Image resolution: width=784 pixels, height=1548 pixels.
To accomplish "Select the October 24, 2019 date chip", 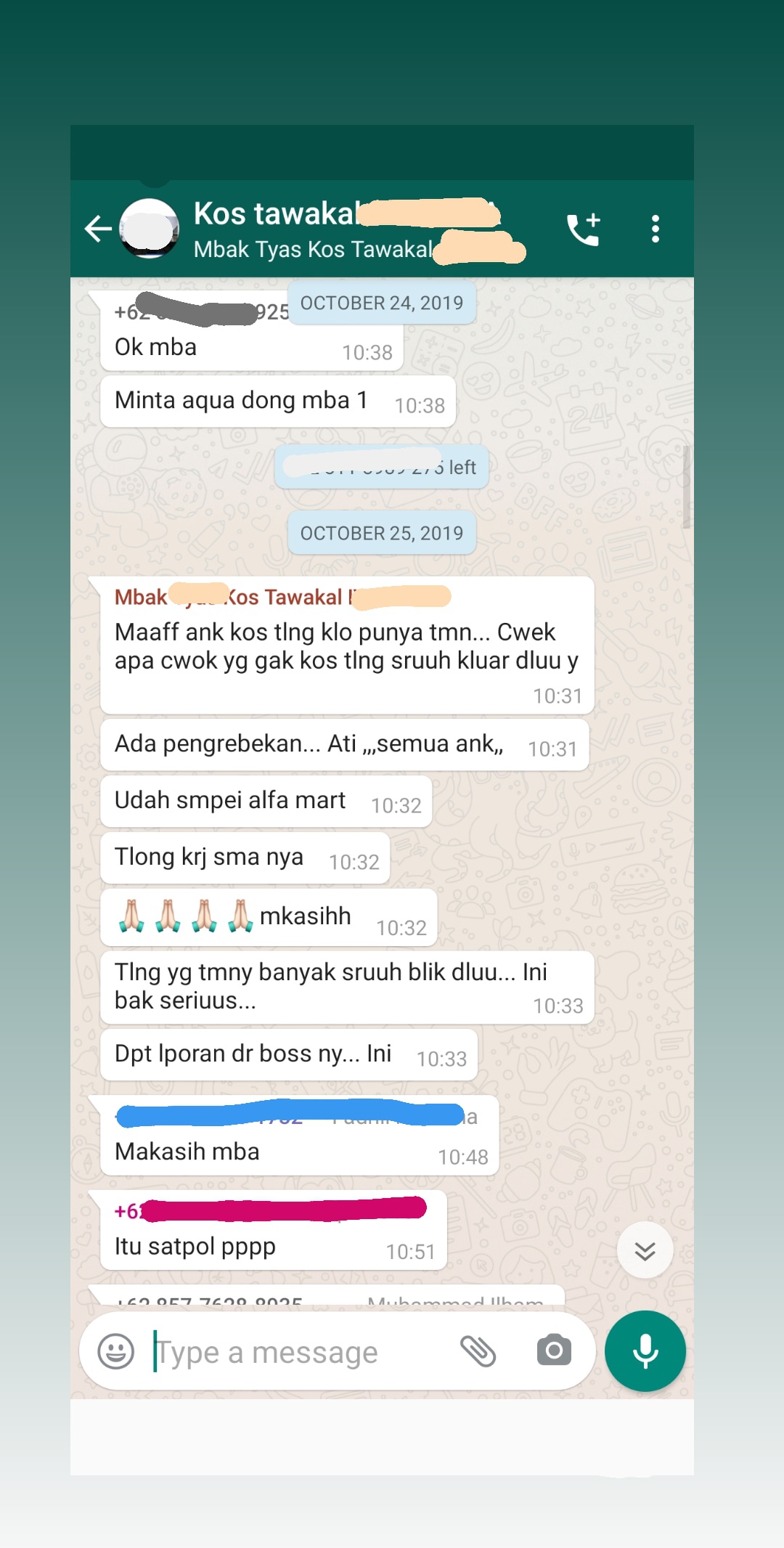I will (x=382, y=303).
